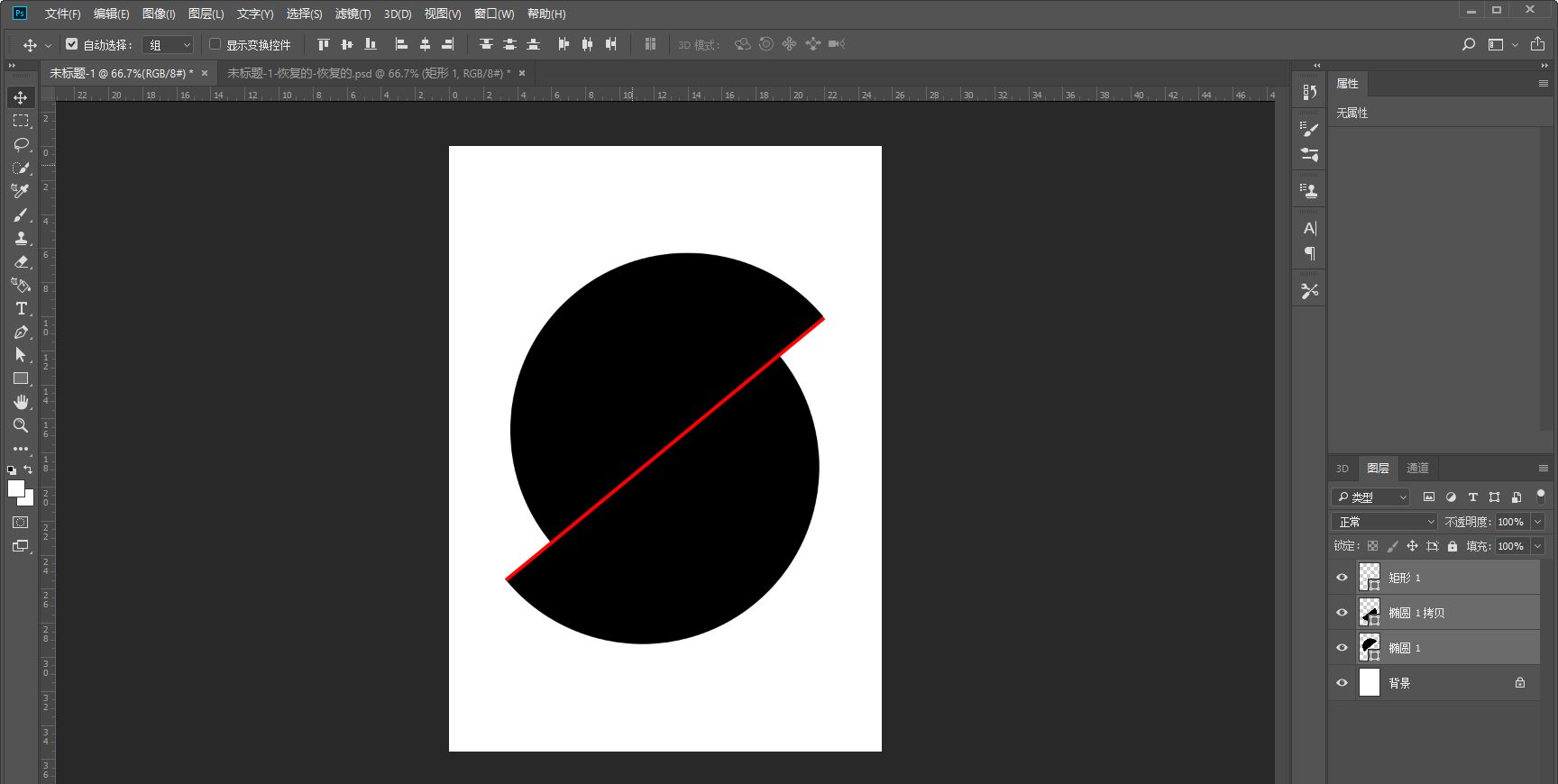The image size is (1558, 784).
Task: Click the background color swatch
Action: click(x=28, y=499)
